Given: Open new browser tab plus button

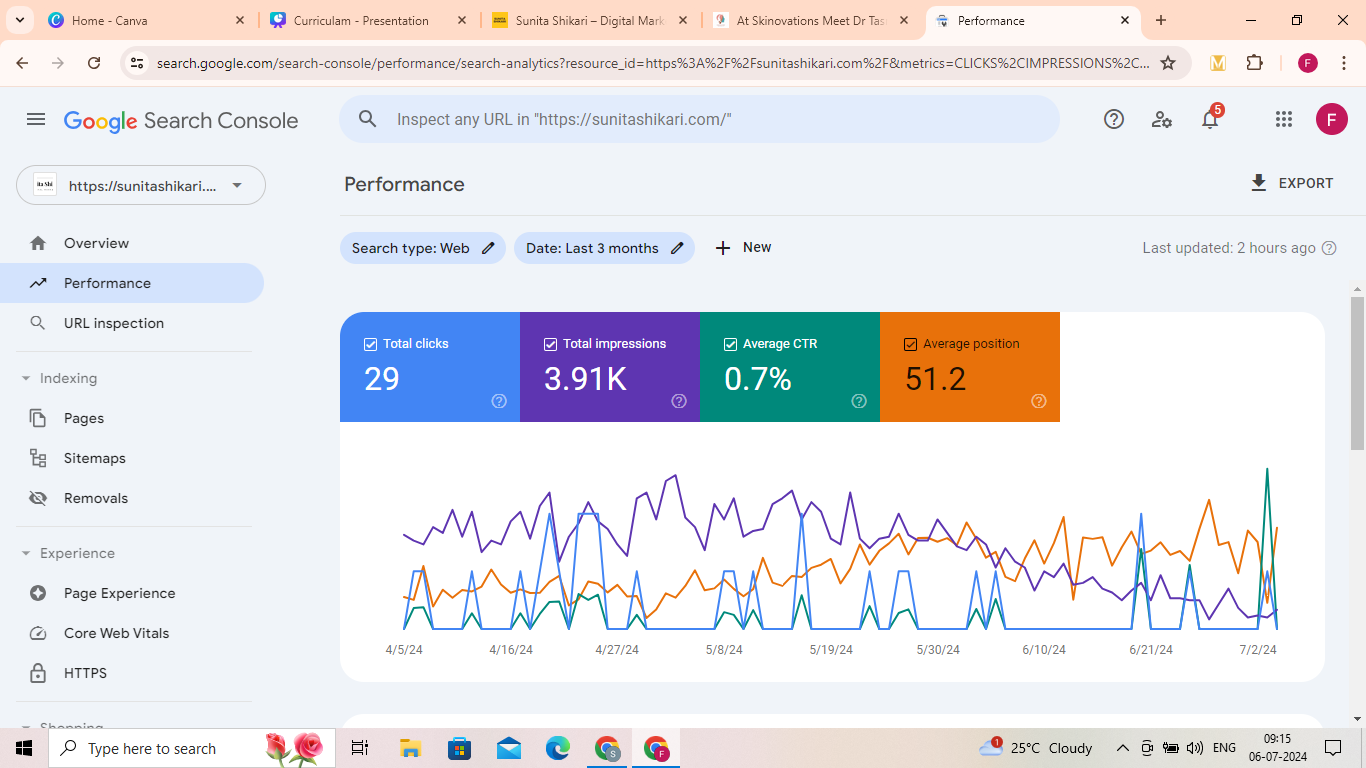Looking at the screenshot, I should 1160,20.
